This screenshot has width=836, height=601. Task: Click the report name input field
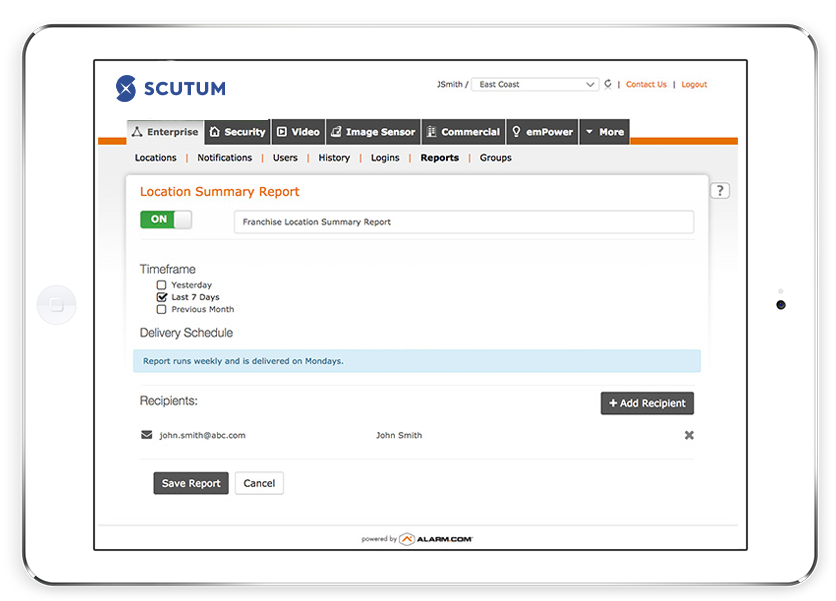[x=463, y=222]
